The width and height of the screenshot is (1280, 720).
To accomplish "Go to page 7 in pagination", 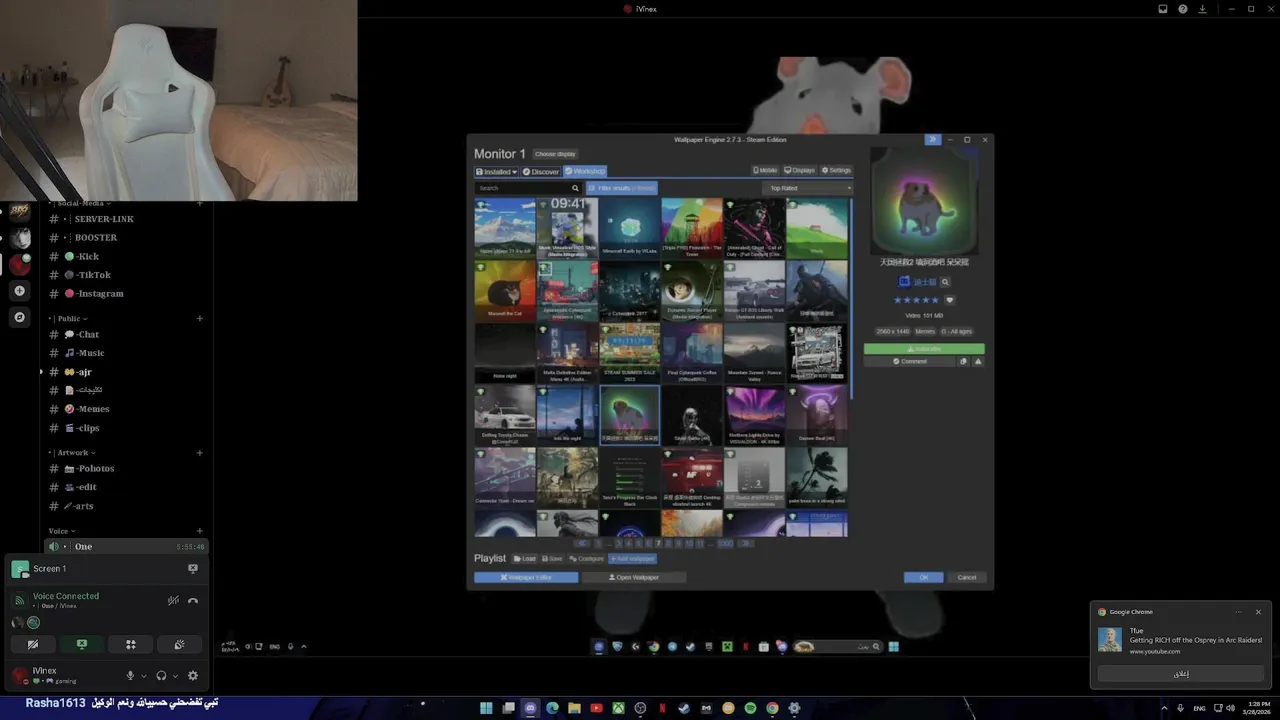I will (x=658, y=543).
